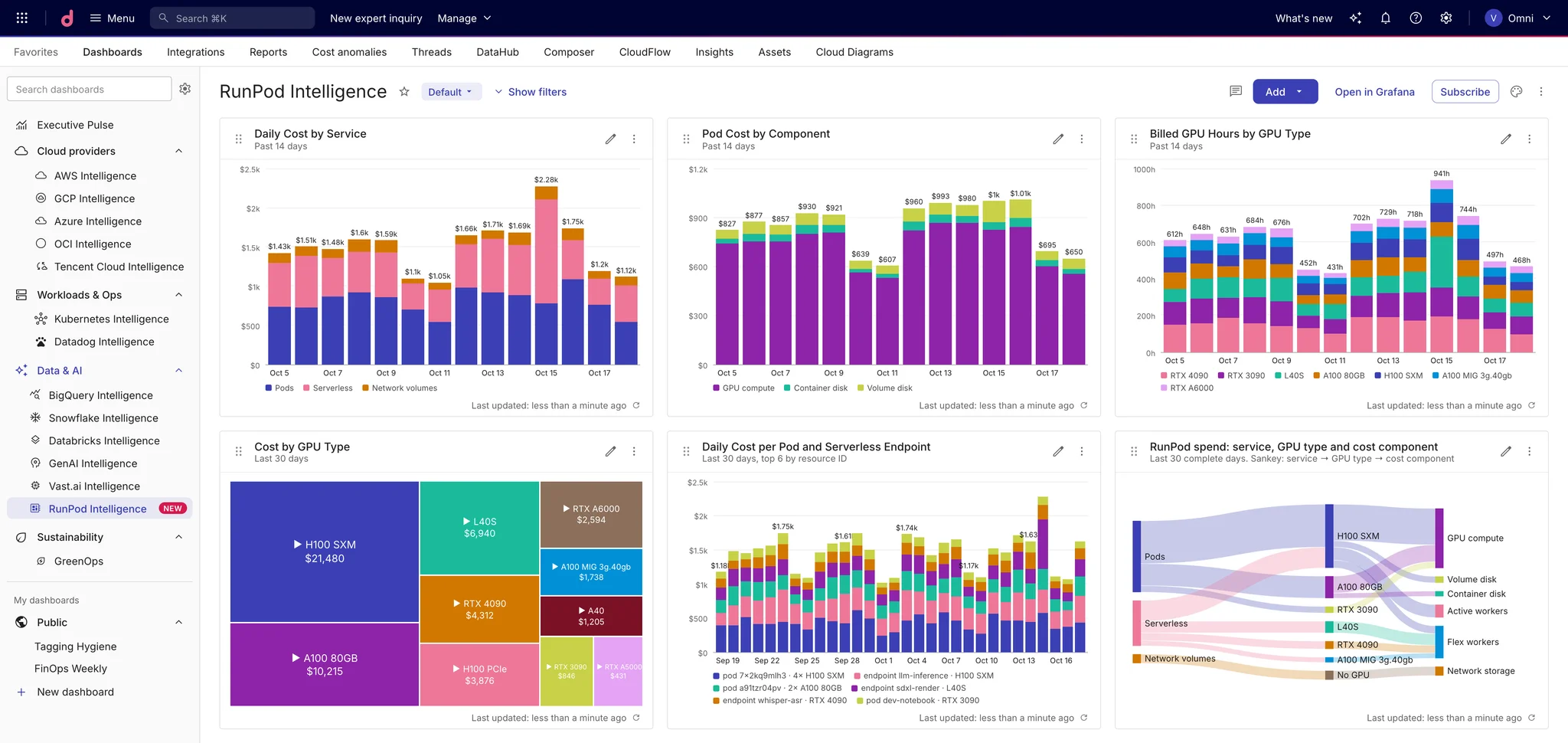Switch to the Cost anomalies tab
The height and width of the screenshot is (743, 1568).
(349, 52)
